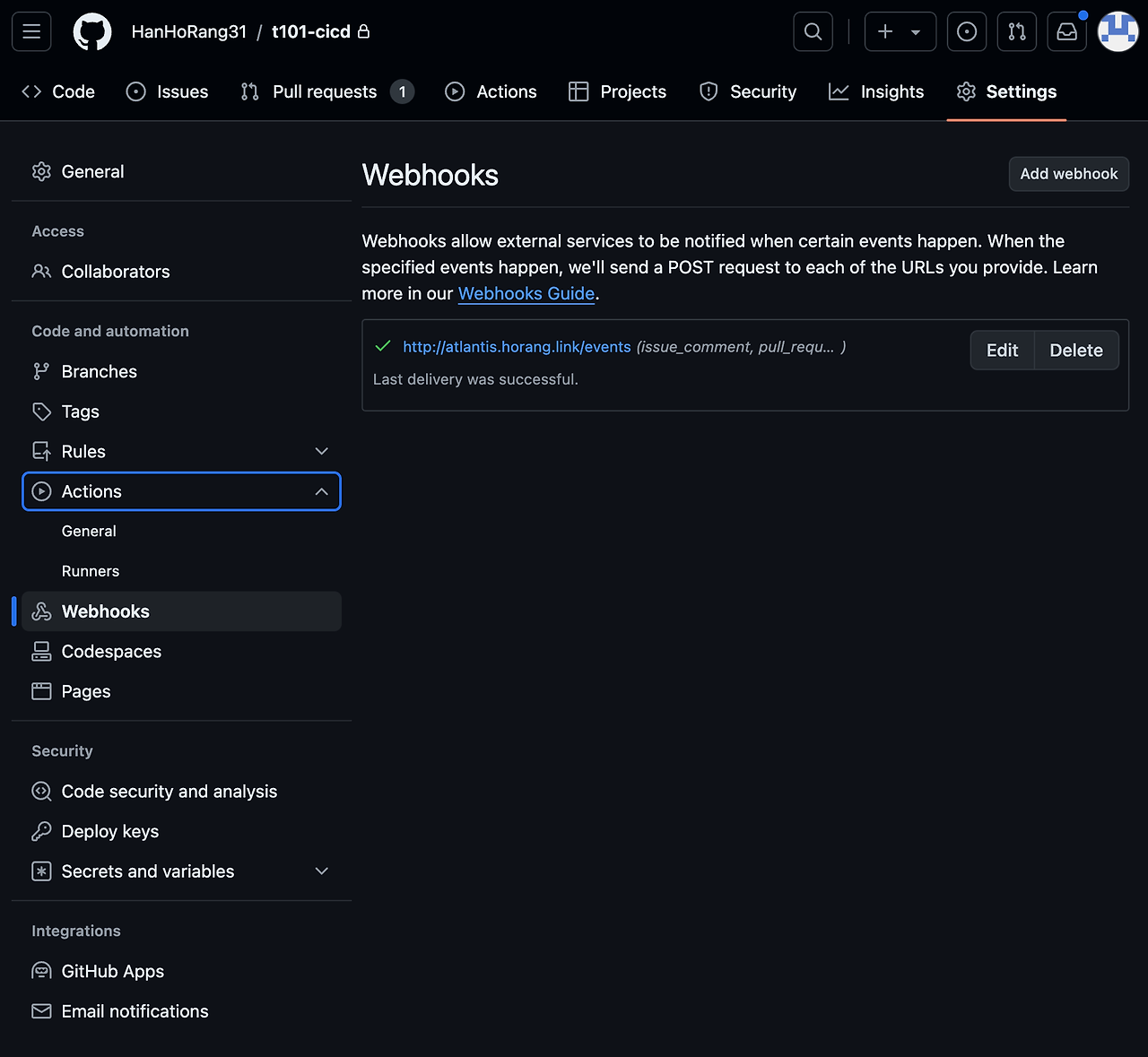Collapse the Actions section chevron
The image size is (1148, 1057).
pyautogui.click(x=322, y=491)
